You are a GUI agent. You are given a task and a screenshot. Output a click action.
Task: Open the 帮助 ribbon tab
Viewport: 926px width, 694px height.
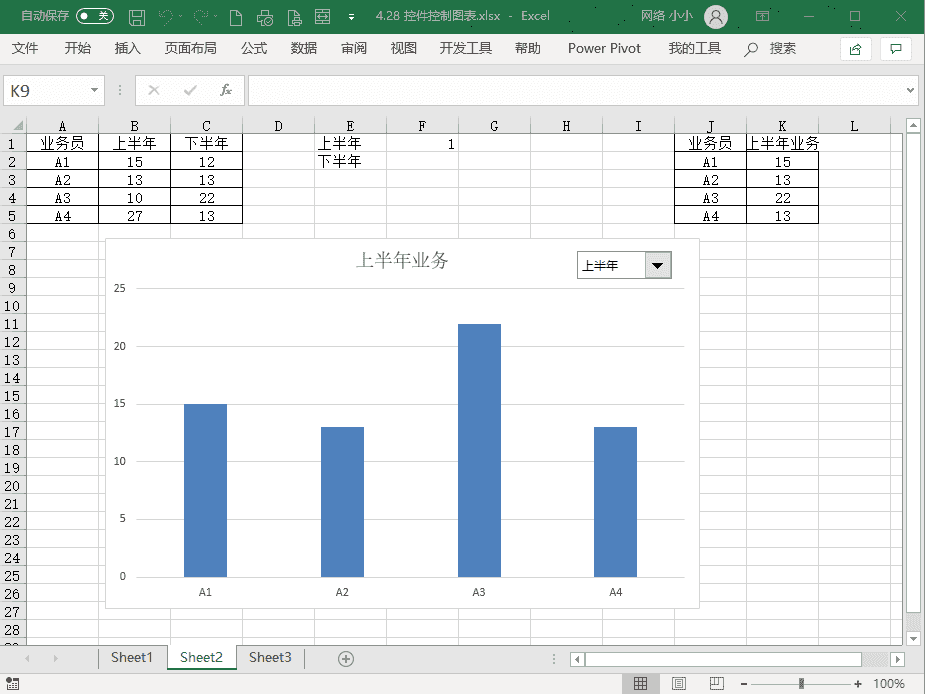527,48
